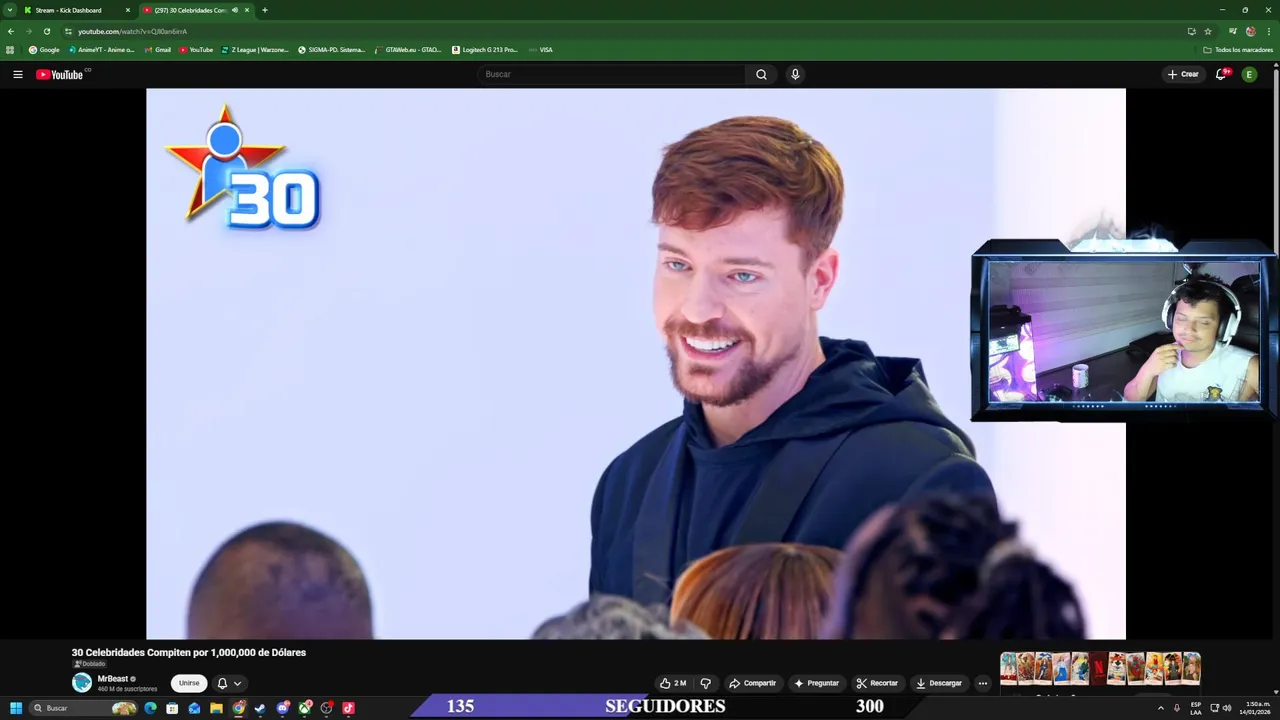The image size is (1280, 720).
Task: Open the Z League Warzone bookmark
Action: point(255,49)
